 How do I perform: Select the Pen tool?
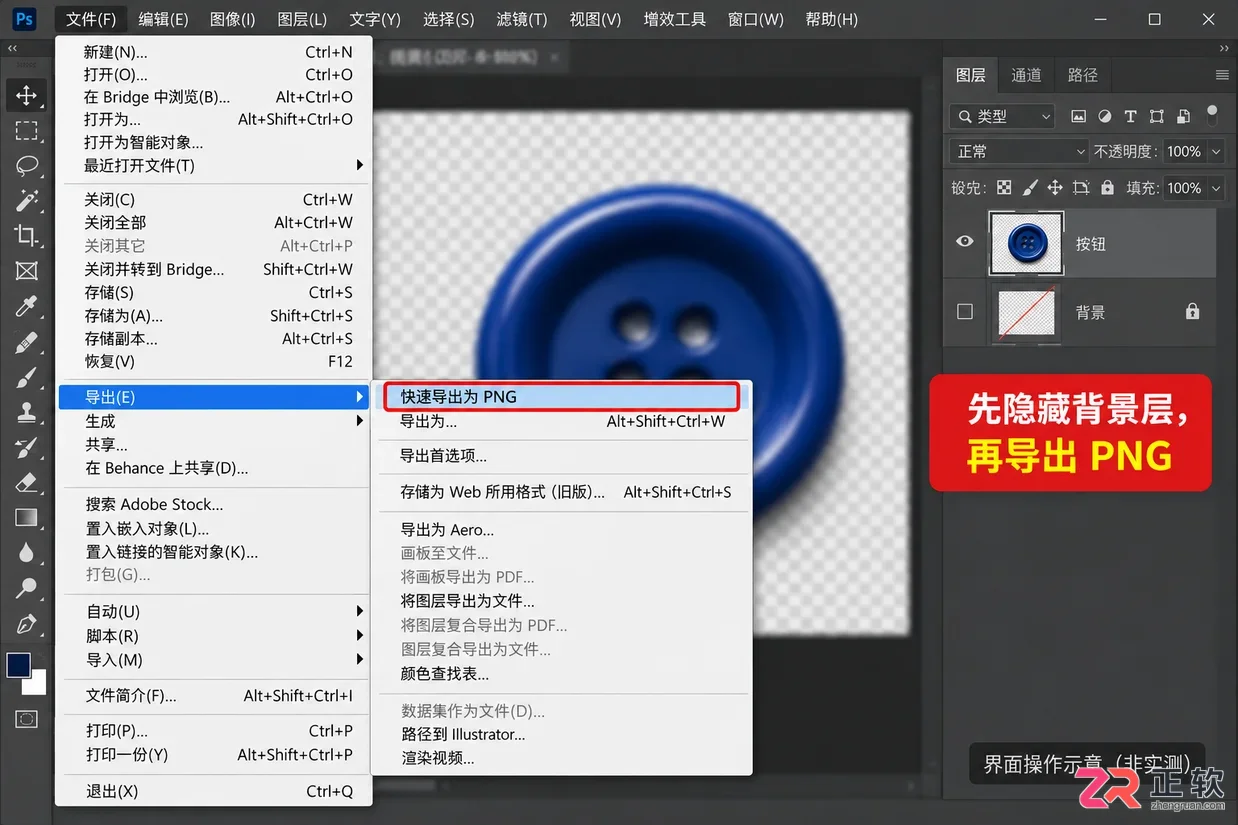point(26,624)
